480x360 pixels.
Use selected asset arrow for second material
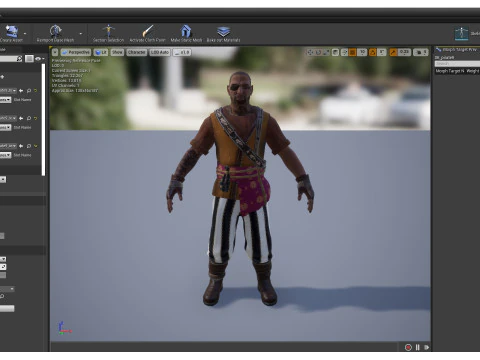21,118
